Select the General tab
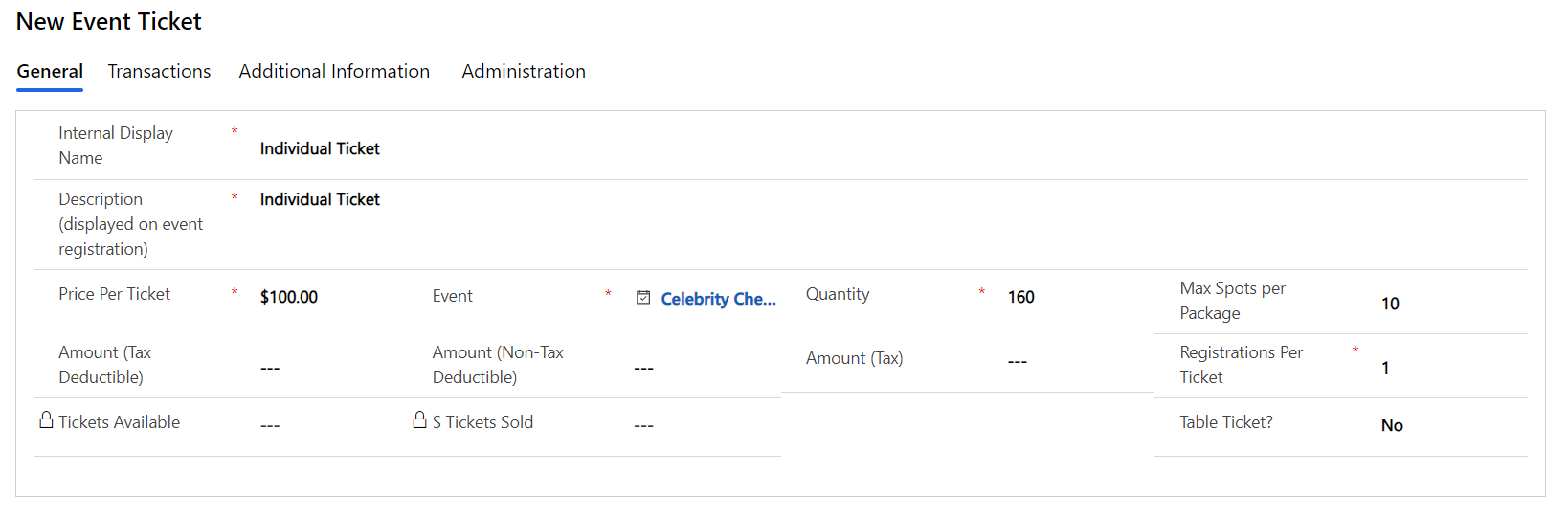Viewport: 1568px width, 521px height. (50, 71)
